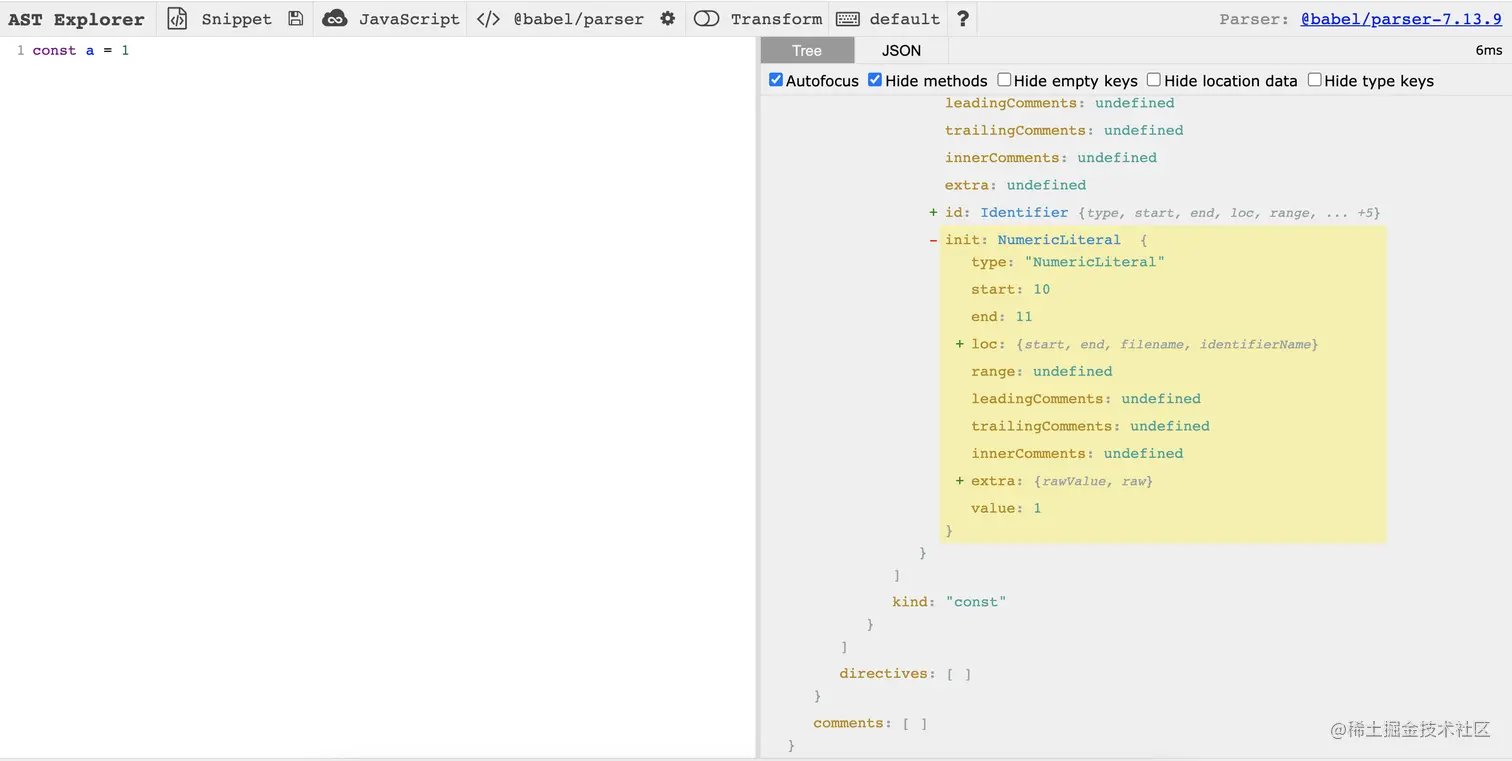
Task: Click the comments key
Action: click(848, 723)
